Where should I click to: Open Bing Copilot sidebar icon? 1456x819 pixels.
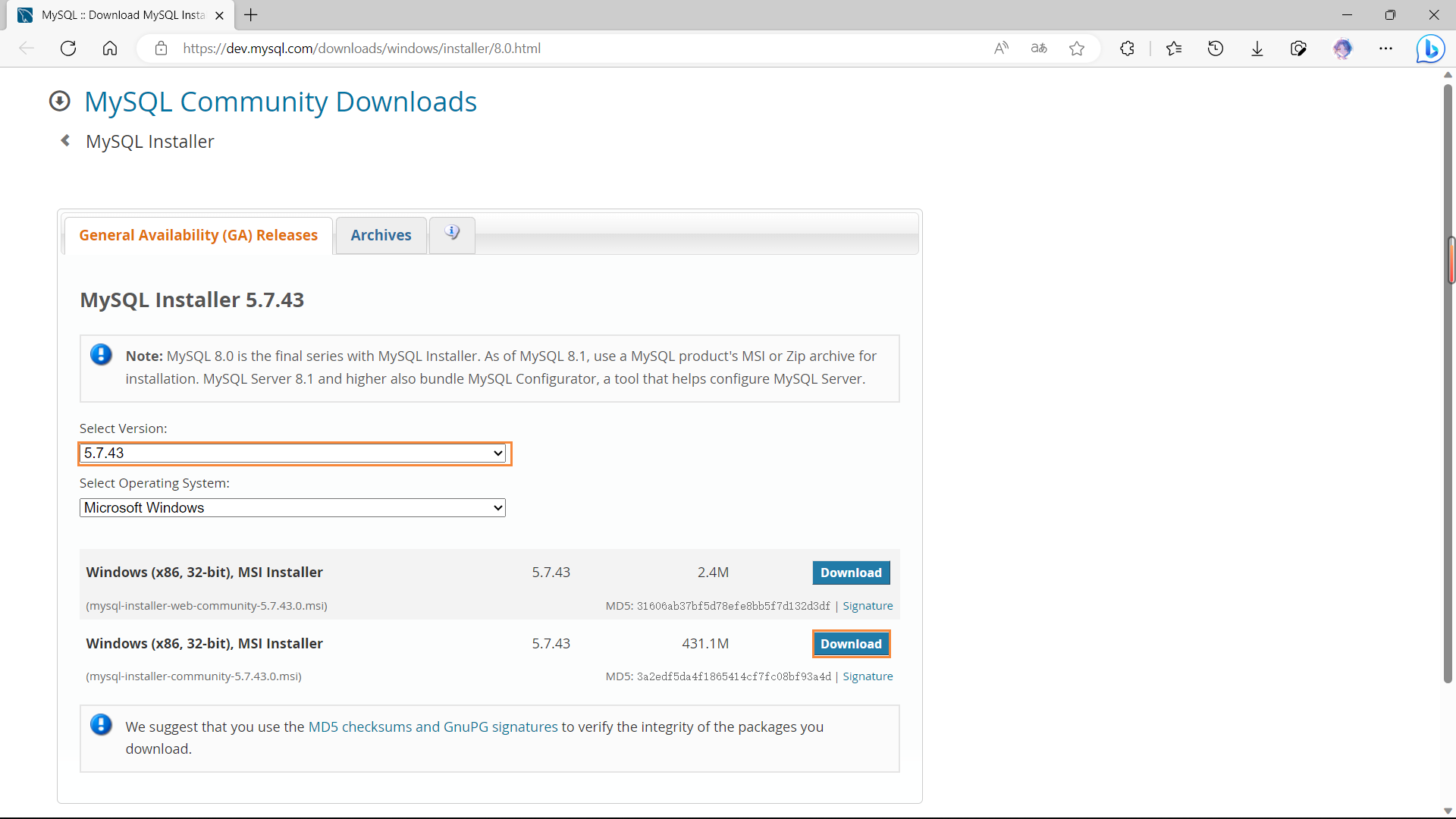(1430, 49)
